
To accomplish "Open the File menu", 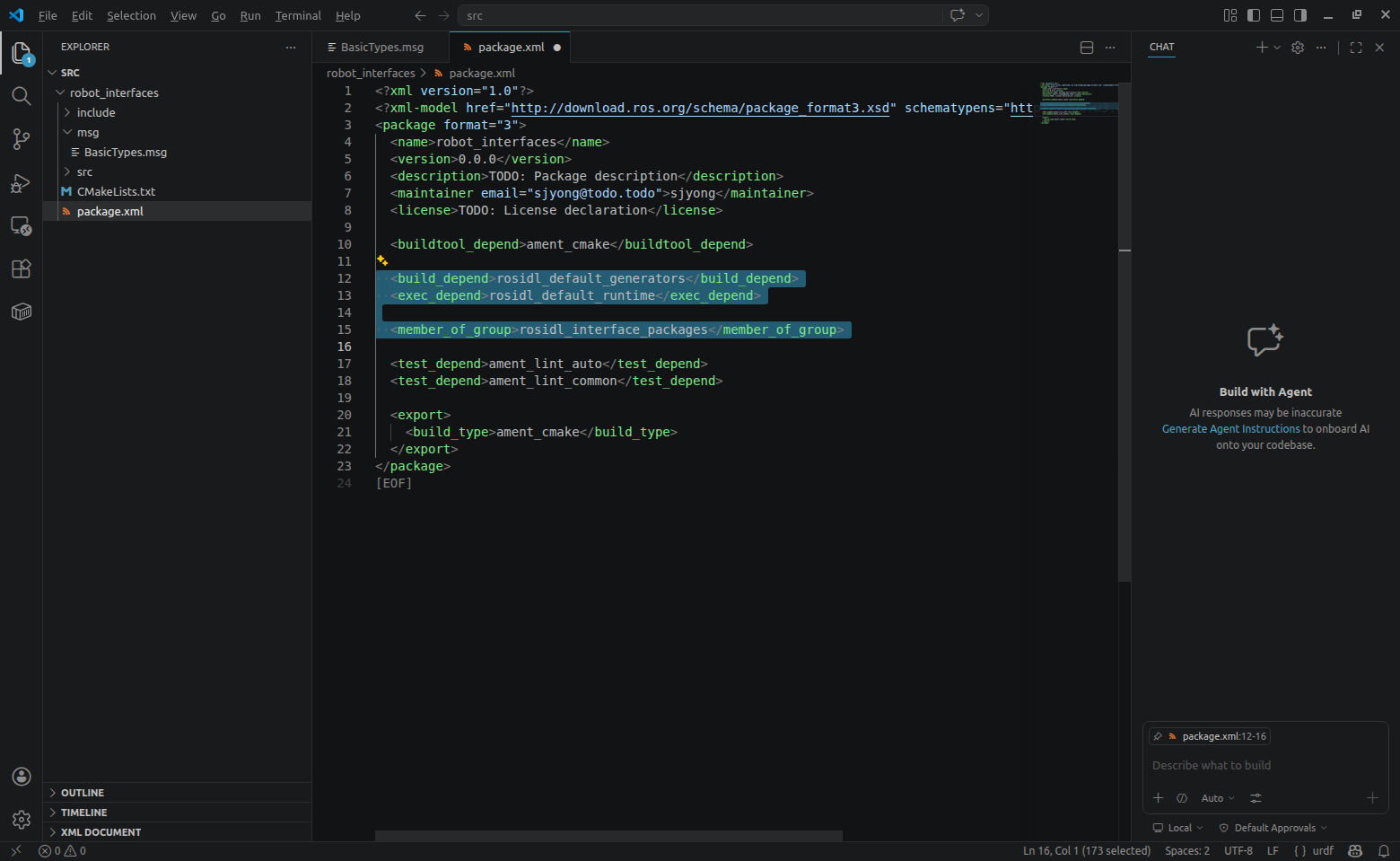I will pos(48,15).
